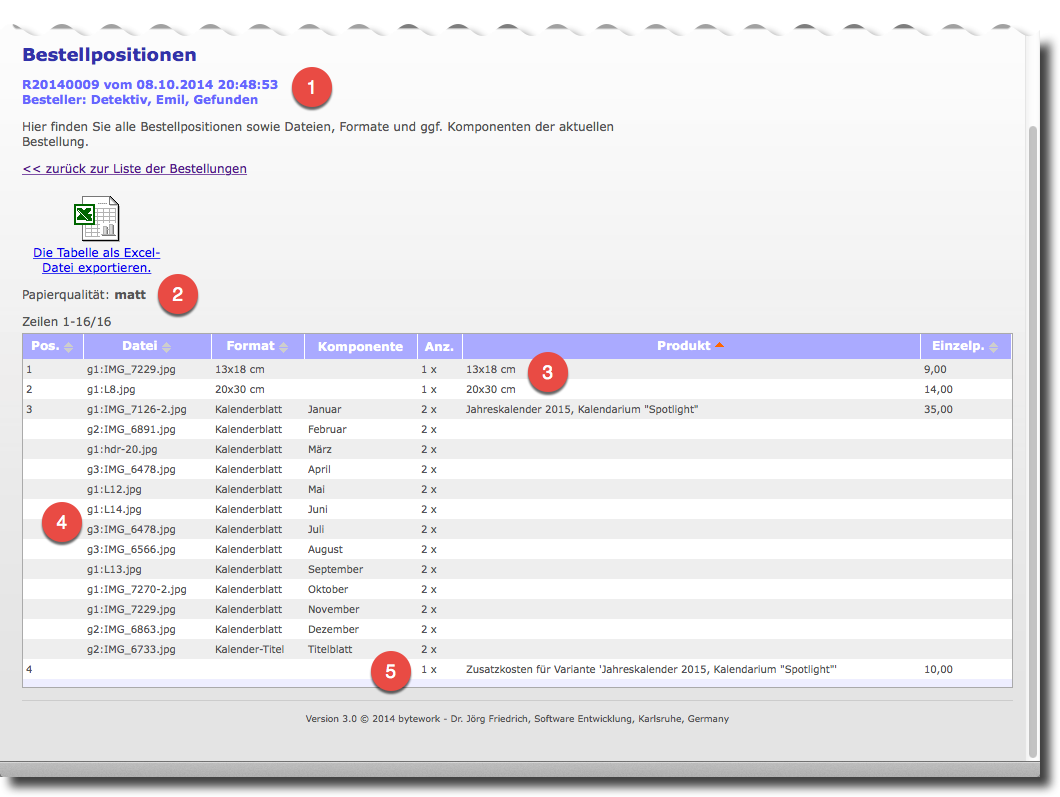Click the Zusatzkosten für Variante row text
Screen dimensions: 1060x797
pos(650,669)
